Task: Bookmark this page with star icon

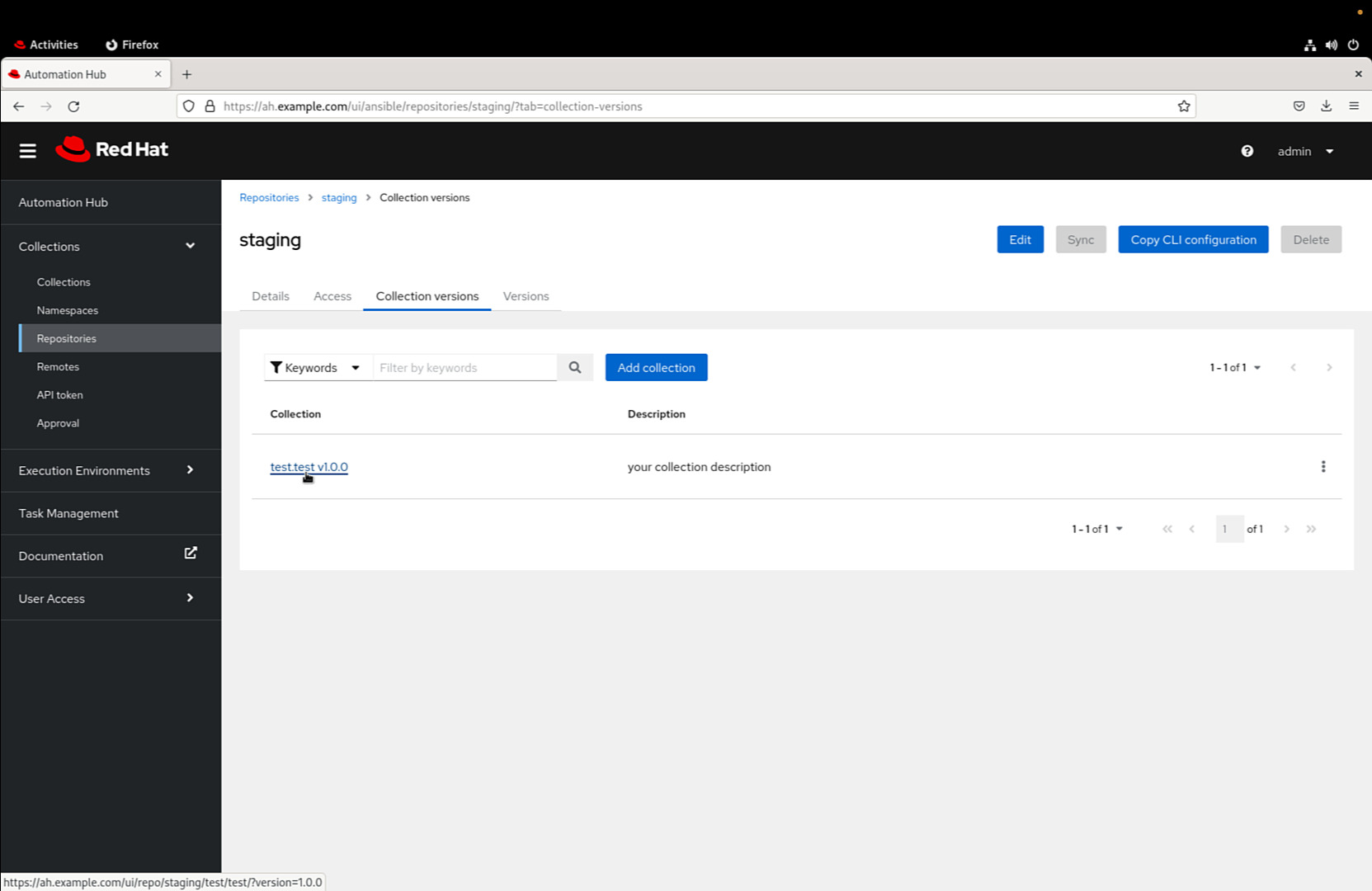Action: pyautogui.click(x=1183, y=106)
